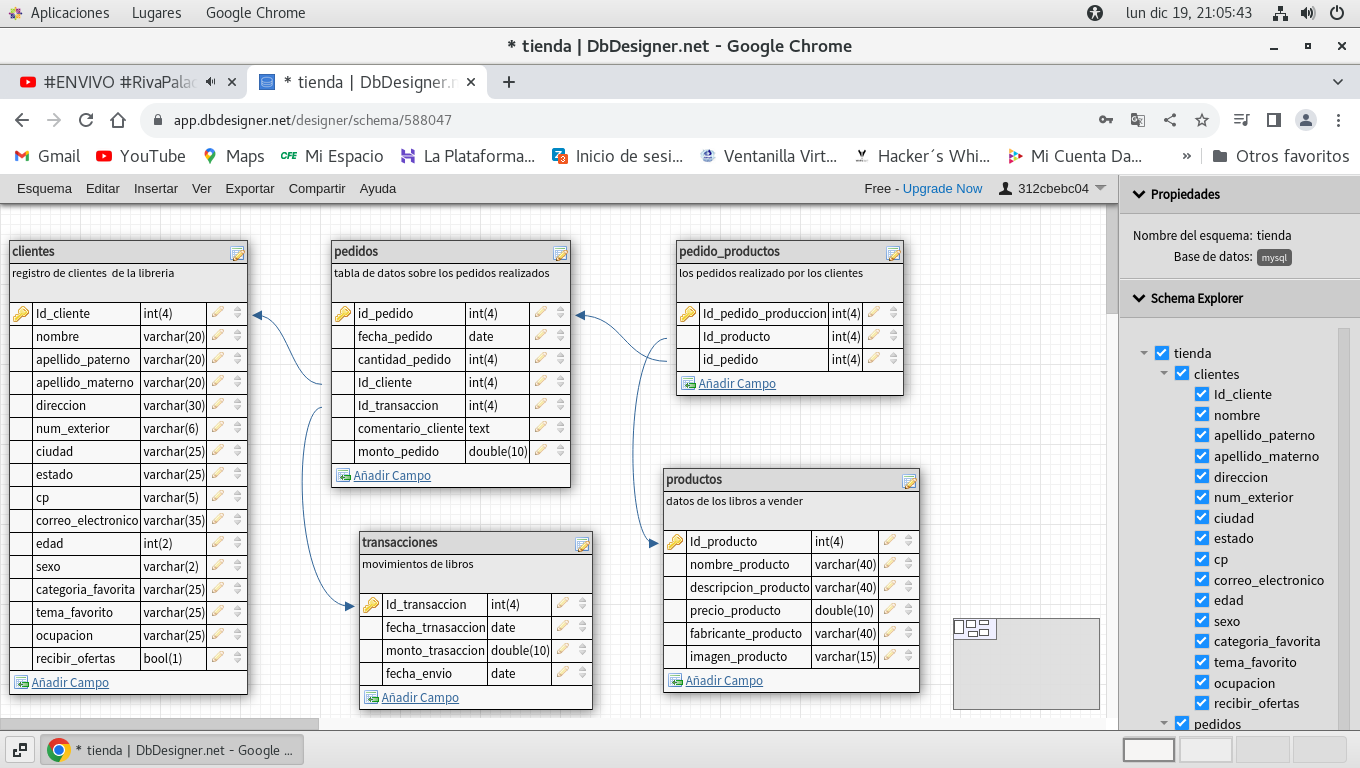Click the Chrome bookmark star icon
Screen dimensions: 1360x768
[x=1202, y=120]
